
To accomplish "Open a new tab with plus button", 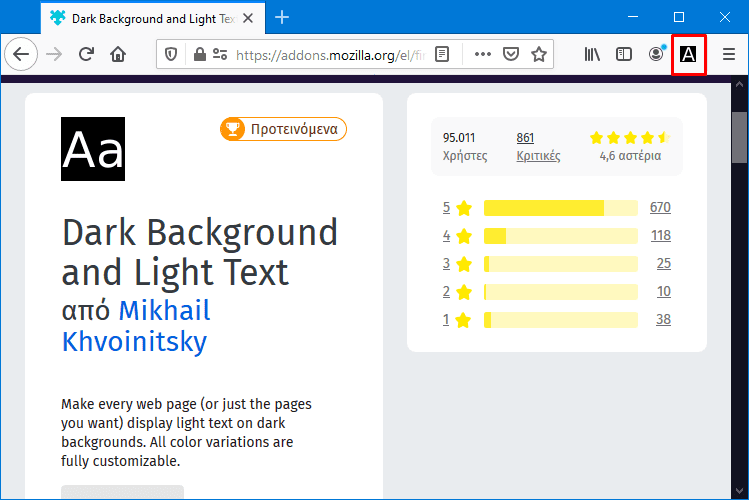I will tap(282, 18).
